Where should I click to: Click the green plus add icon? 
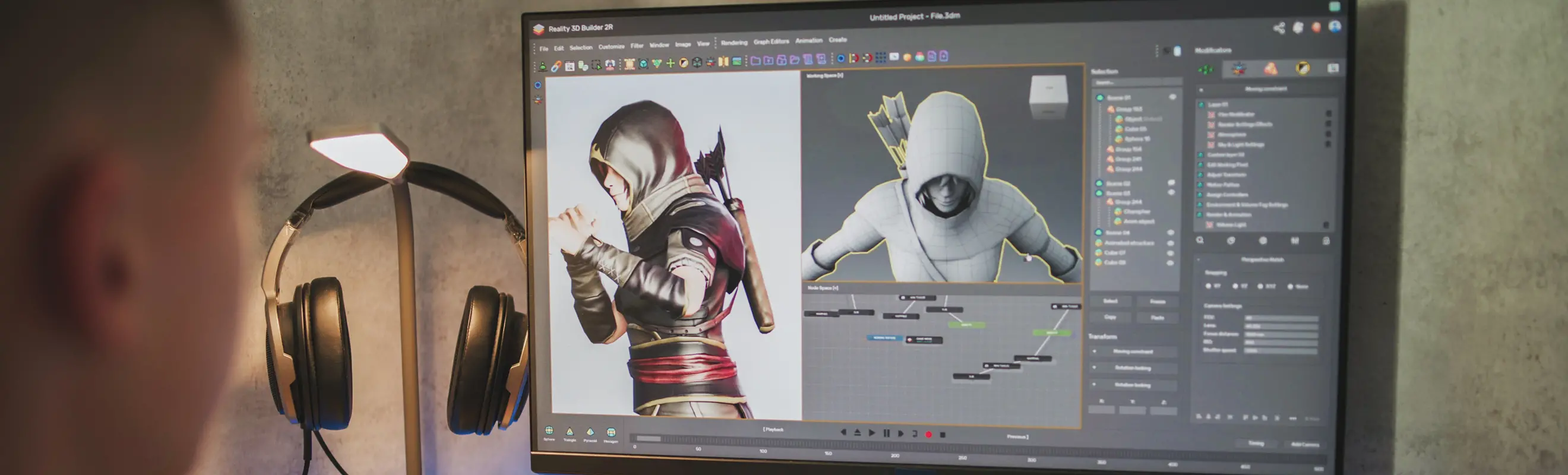(x=670, y=64)
